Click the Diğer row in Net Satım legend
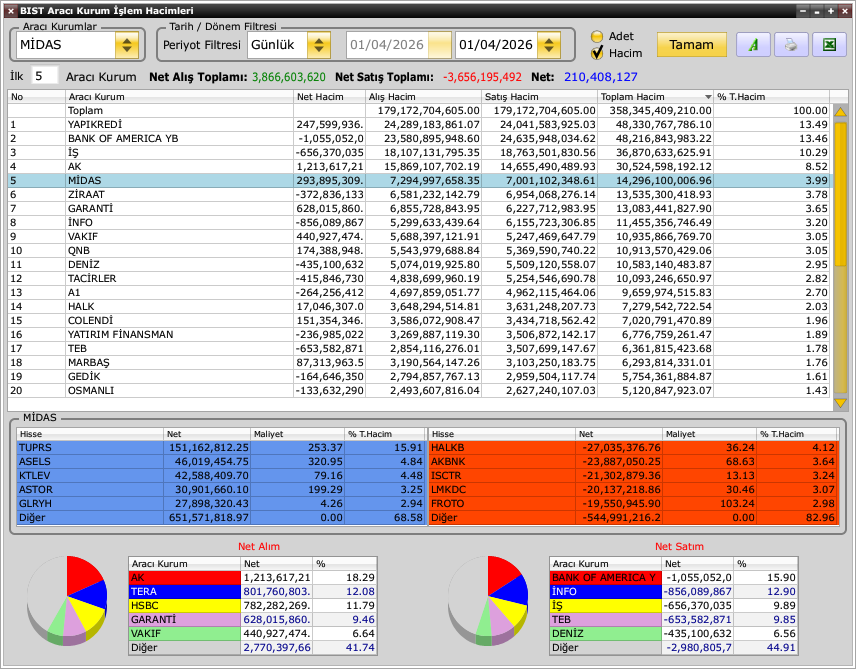856x669 pixels. click(x=674, y=648)
